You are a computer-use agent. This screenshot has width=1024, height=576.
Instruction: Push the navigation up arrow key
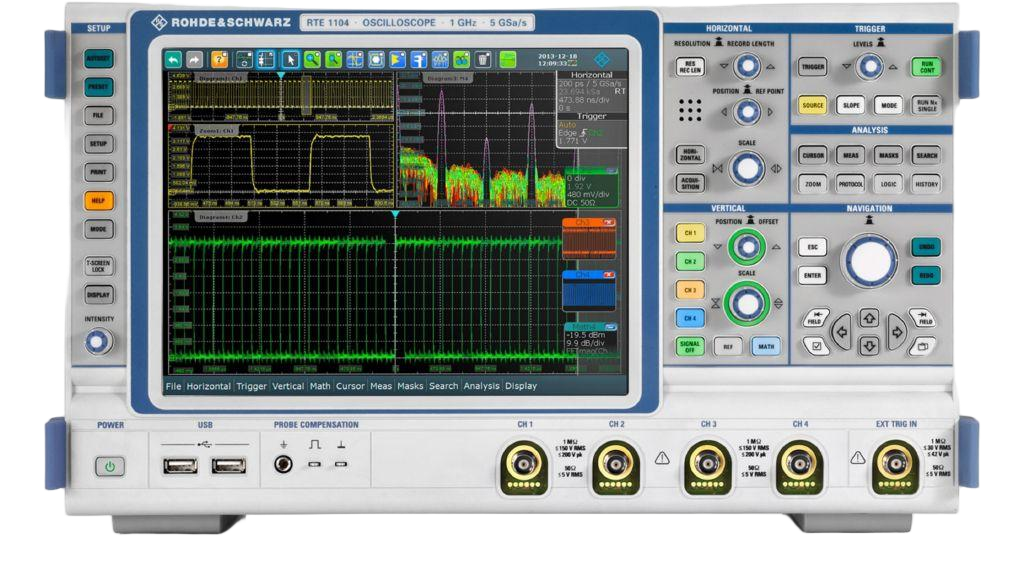click(x=869, y=319)
